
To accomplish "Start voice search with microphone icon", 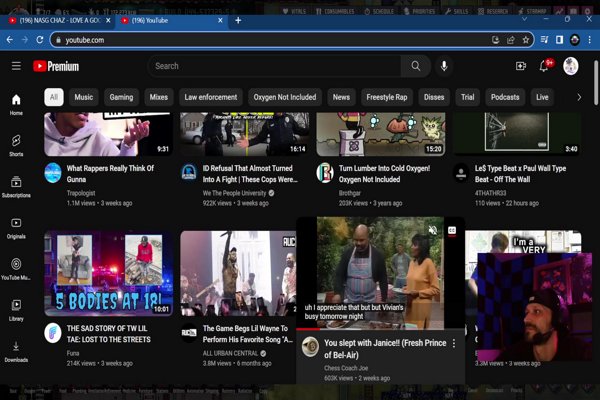I will click(x=444, y=66).
